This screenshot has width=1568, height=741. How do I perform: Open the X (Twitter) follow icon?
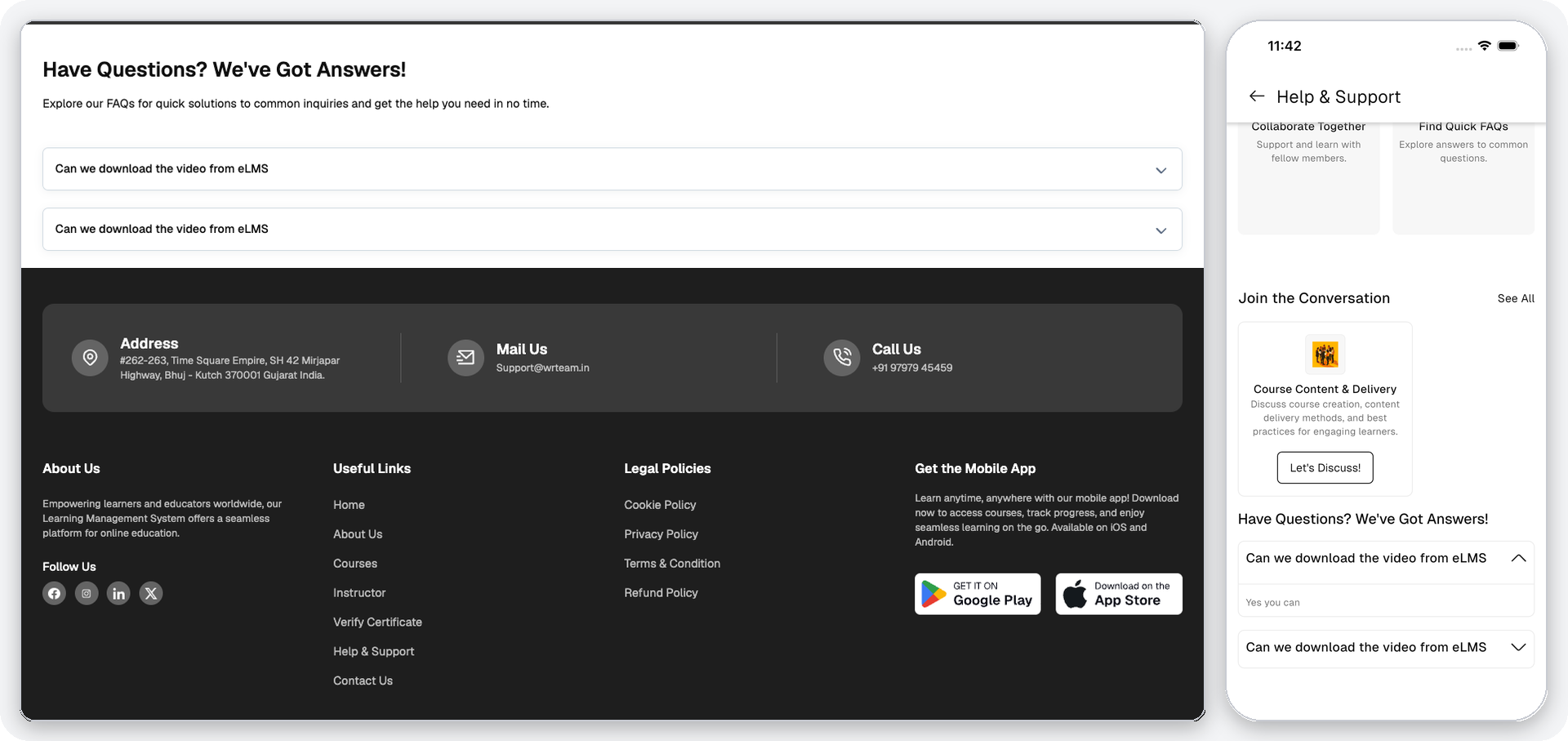[x=151, y=593]
